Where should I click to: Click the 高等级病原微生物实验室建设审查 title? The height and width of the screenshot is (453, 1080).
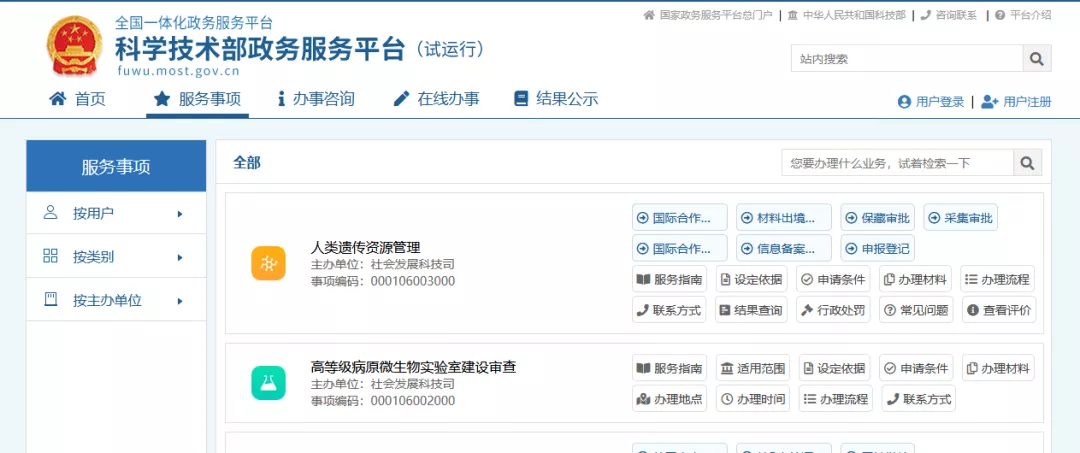point(413,367)
